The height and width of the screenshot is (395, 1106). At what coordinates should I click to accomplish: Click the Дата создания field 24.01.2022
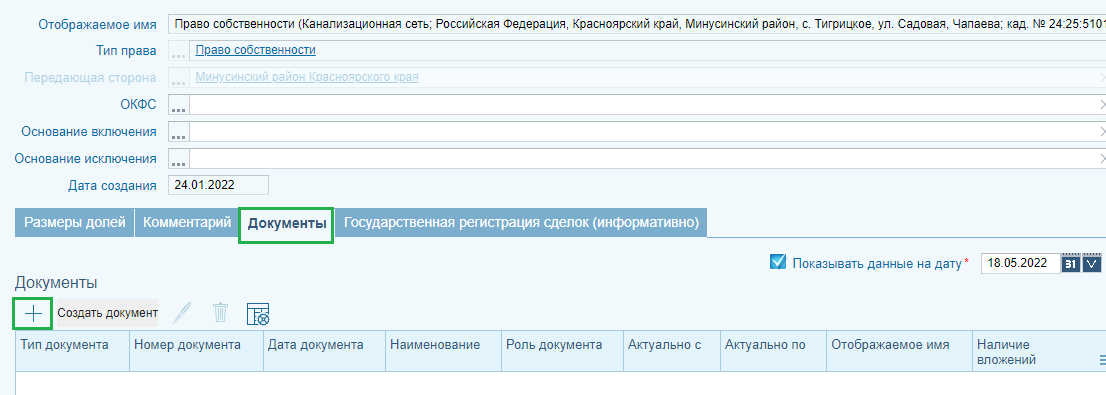219,186
